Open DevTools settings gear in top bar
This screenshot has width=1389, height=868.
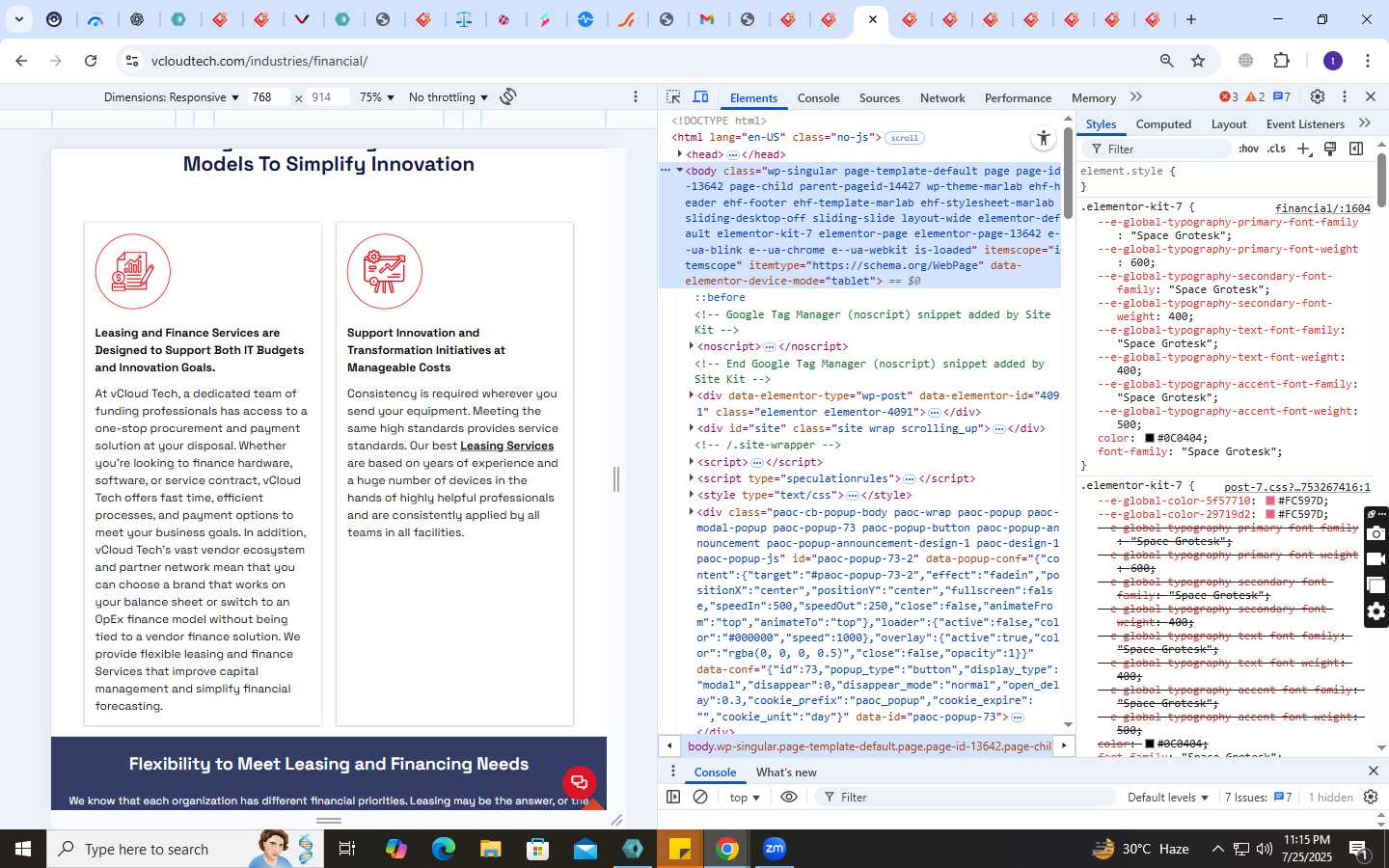[1318, 96]
